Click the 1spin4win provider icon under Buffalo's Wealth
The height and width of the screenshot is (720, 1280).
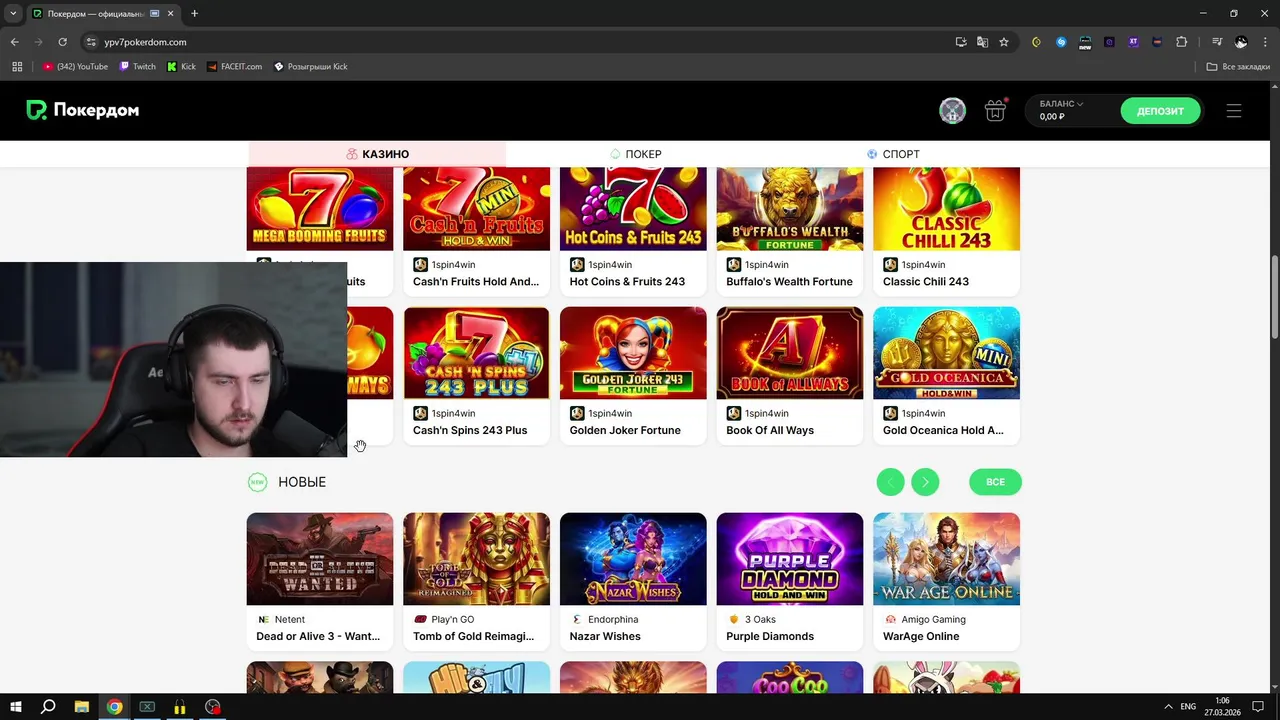[x=734, y=265]
